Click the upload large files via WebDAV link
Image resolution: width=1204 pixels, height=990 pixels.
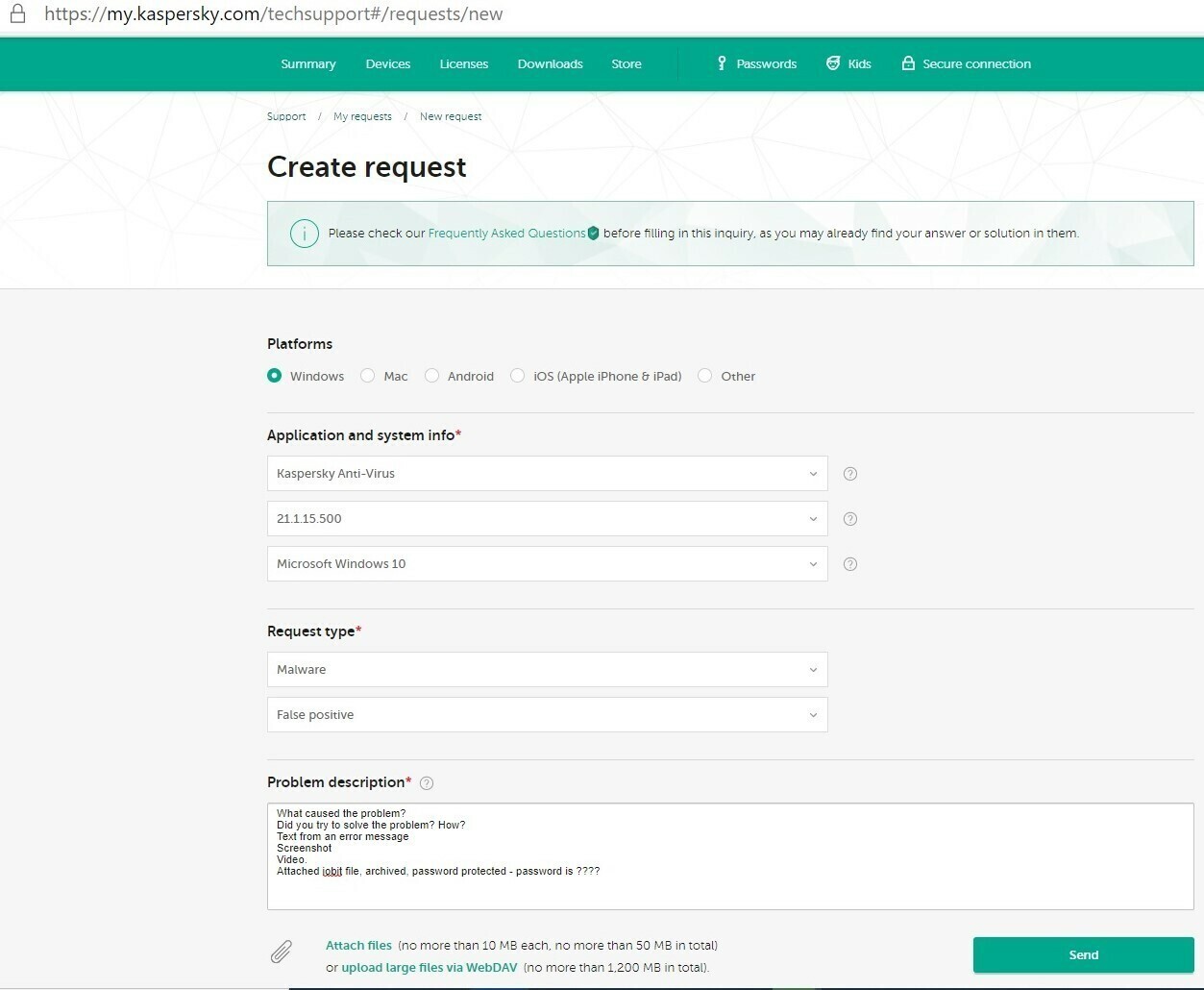point(430,968)
